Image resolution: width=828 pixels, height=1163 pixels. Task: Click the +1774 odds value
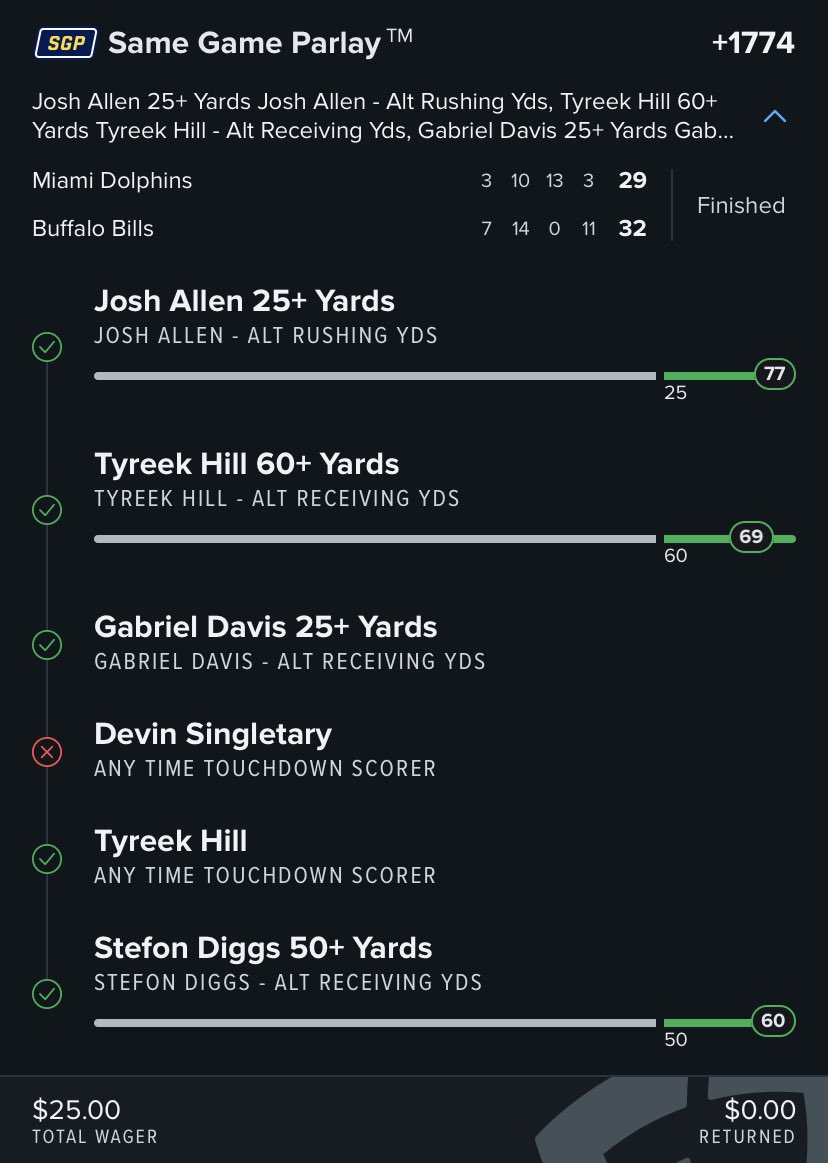point(753,43)
